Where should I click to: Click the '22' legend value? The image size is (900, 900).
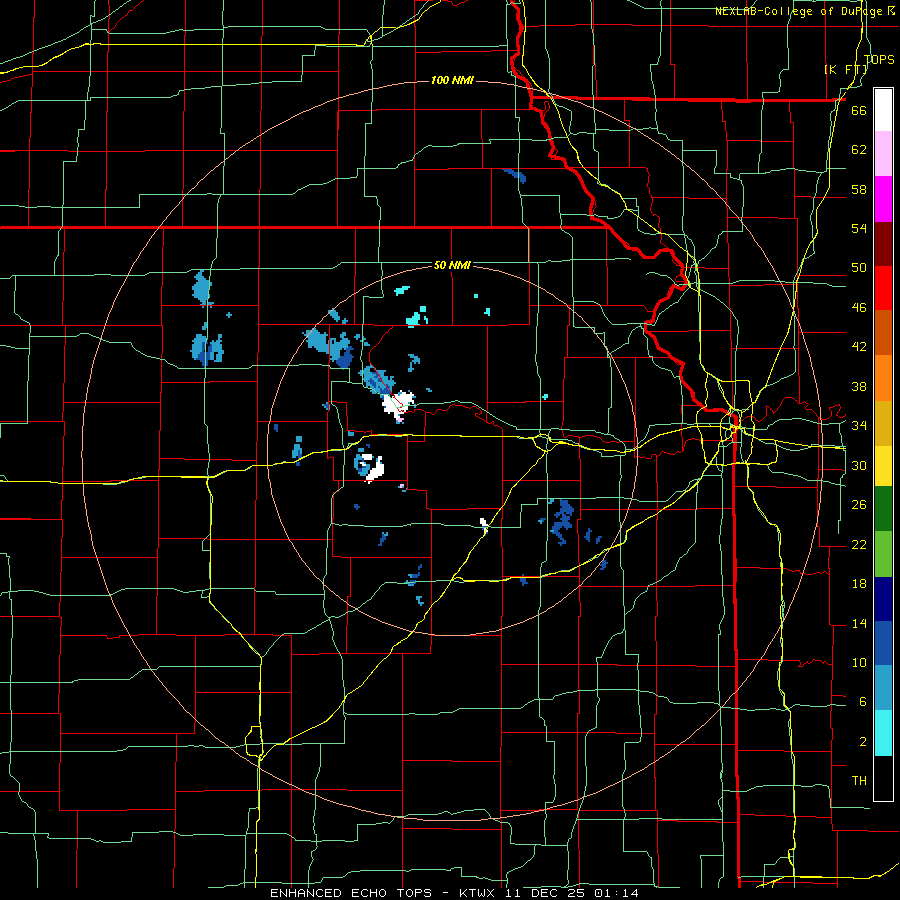pos(859,544)
